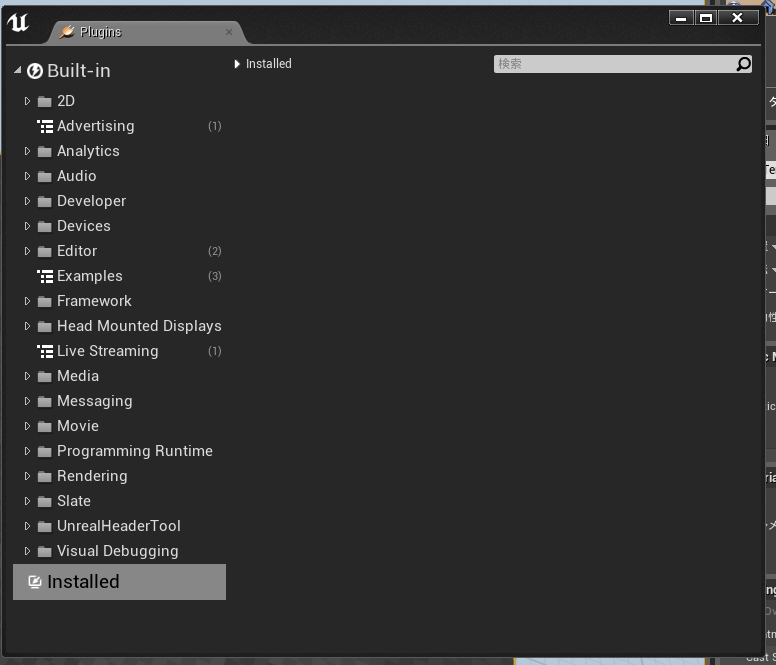Viewport: 776px width, 665px height.
Task: Select the Plugins tab
Action: (x=146, y=32)
